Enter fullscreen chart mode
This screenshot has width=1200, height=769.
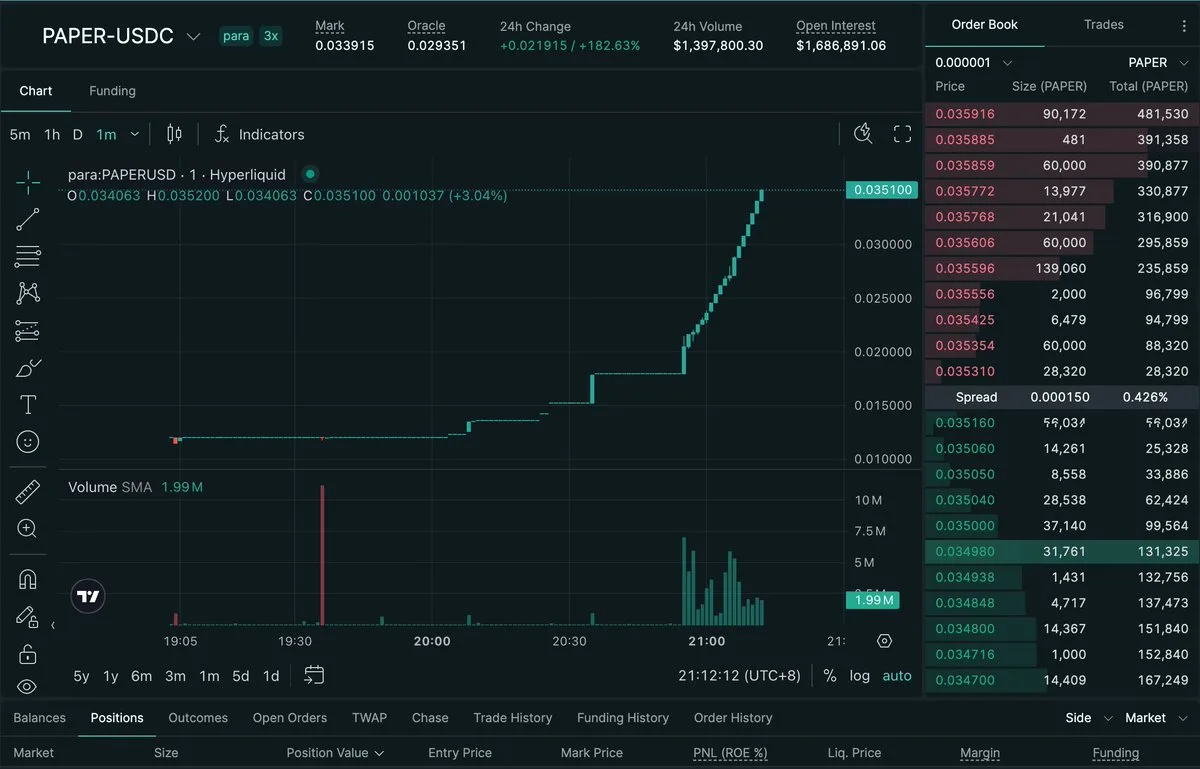[x=902, y=134]
